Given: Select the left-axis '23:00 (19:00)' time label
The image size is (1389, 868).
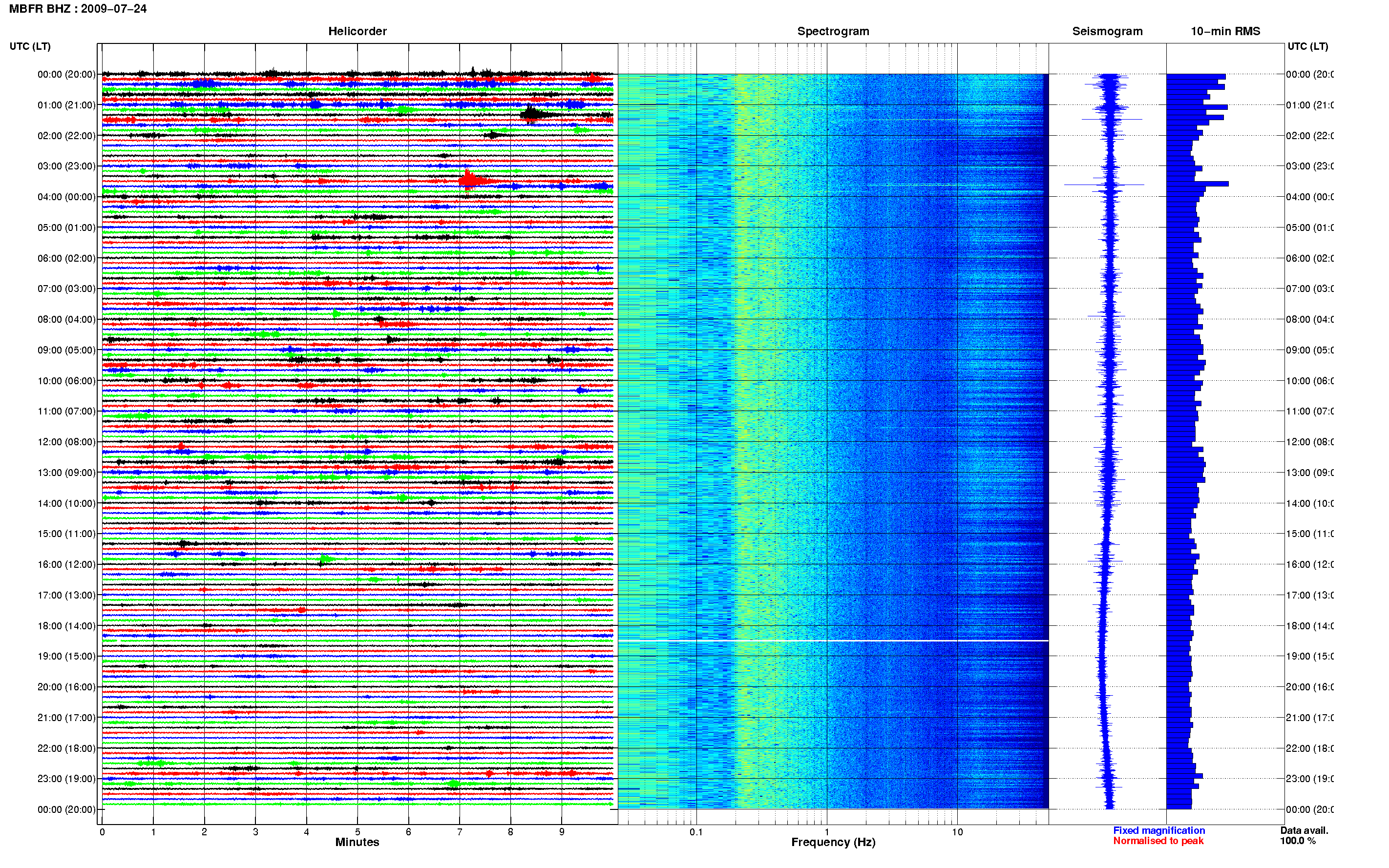Looking at the screenshot, I should tap(66, 779).
